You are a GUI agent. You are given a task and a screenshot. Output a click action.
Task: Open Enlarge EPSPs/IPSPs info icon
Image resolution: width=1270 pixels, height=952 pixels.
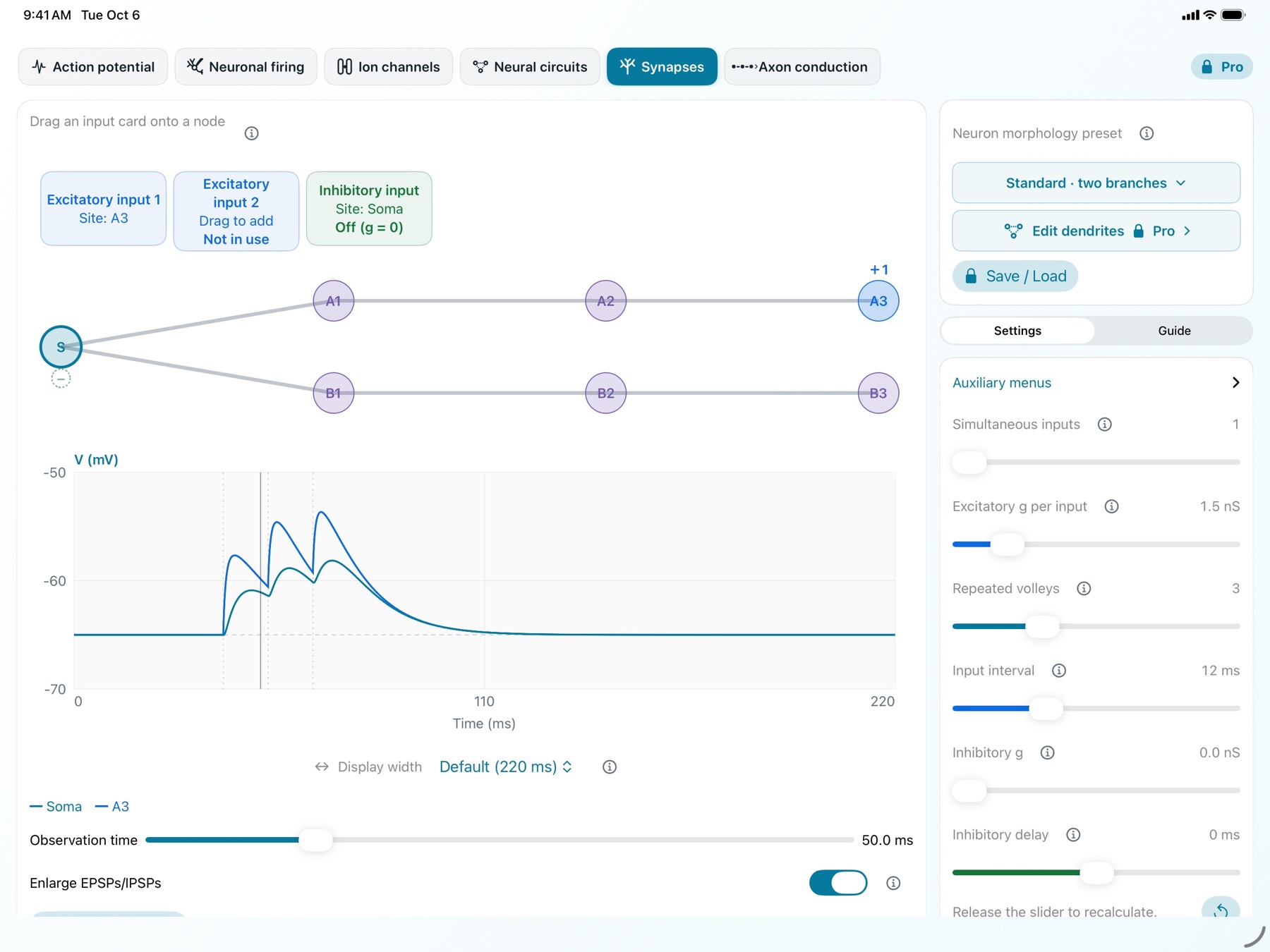(x=893, y=883)
